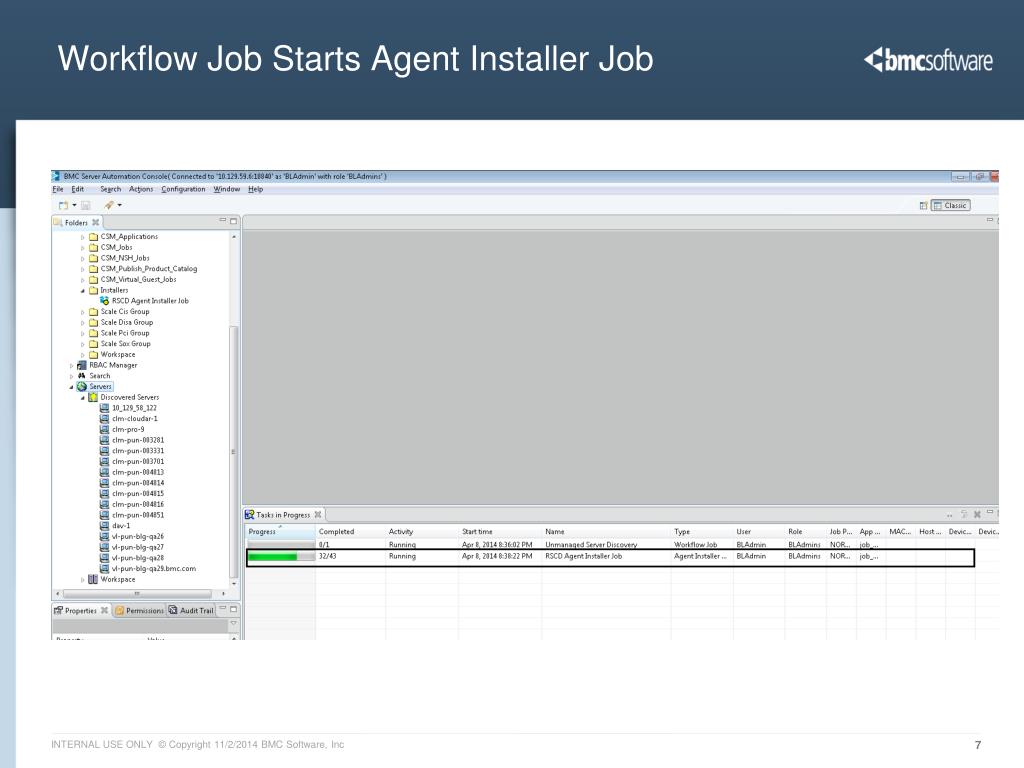Sort by the Name column header
Screen dimensions: 1024x768
coord(606,532)
